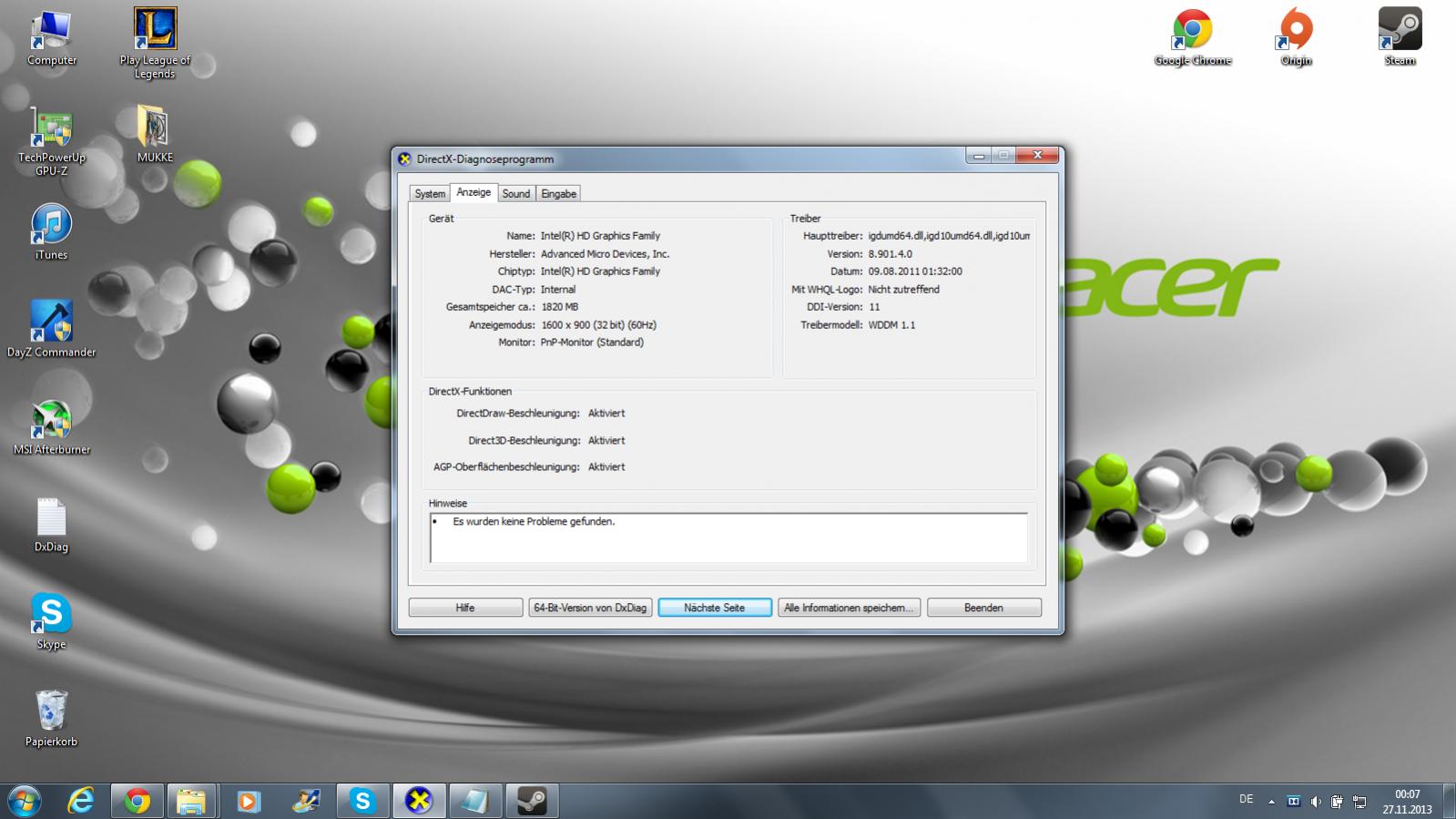Click the taskbar clock showing 00:07
Image resolution: width=1456 pixels, height=819 pixels.
pos(1407,802)
